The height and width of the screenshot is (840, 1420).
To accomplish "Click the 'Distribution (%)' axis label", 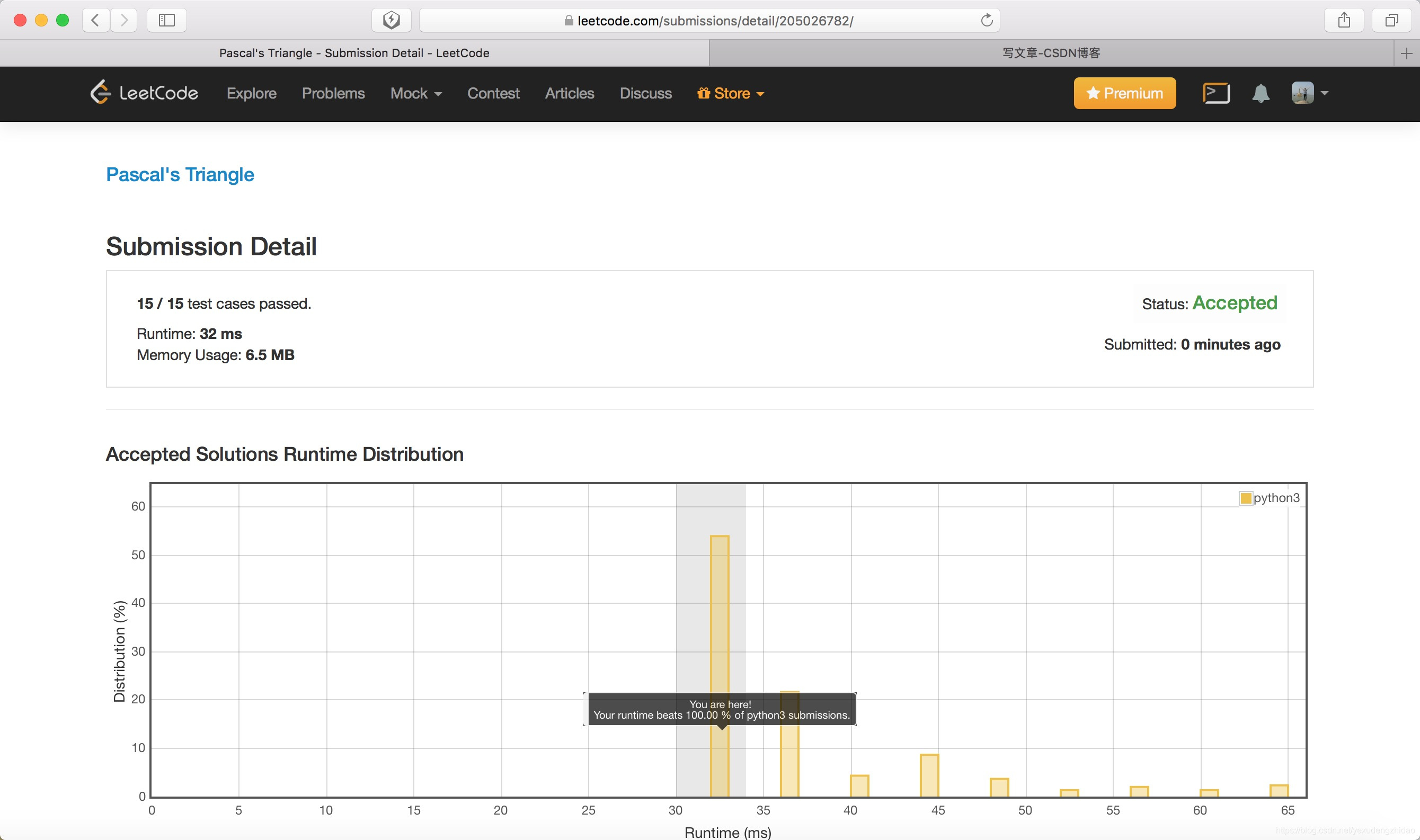I will pos(119,651).
